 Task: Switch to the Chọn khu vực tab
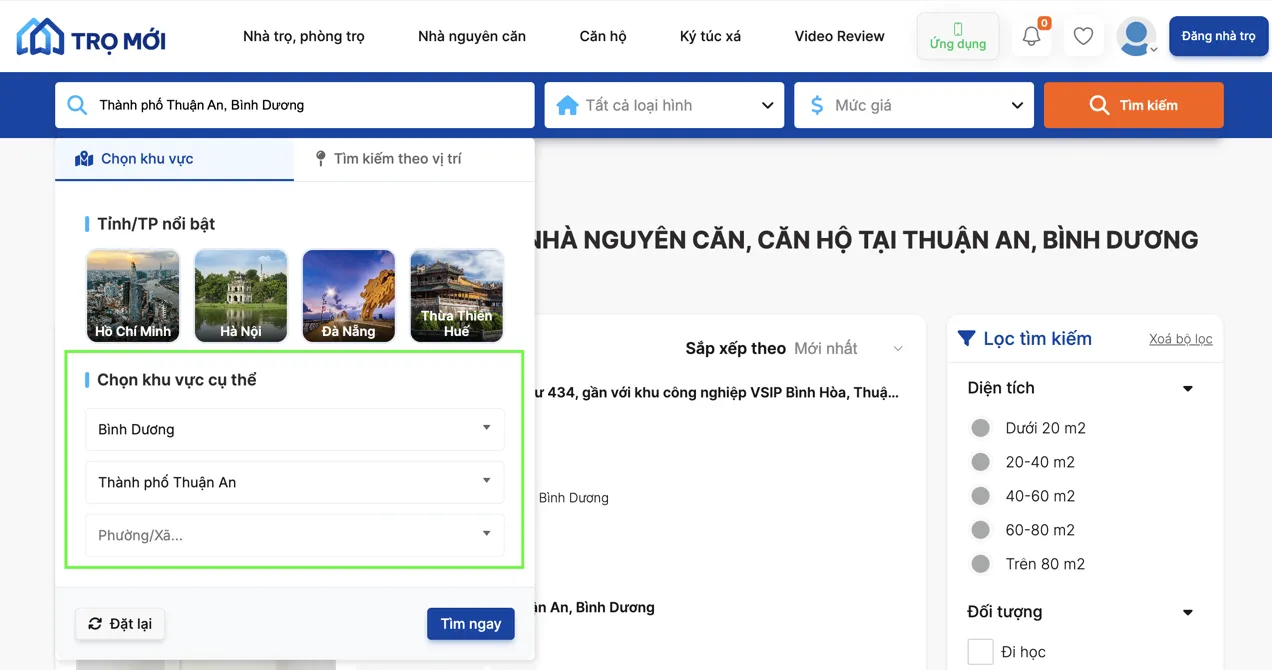[x=175, y=159]
